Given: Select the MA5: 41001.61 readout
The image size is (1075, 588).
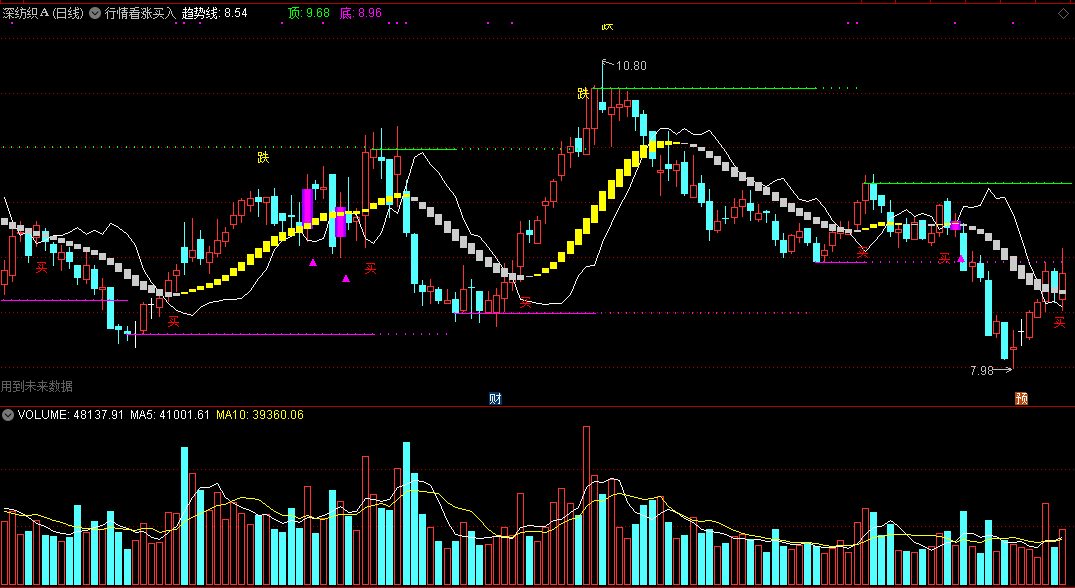Looking at the screenshot, I should click(169, 415).
